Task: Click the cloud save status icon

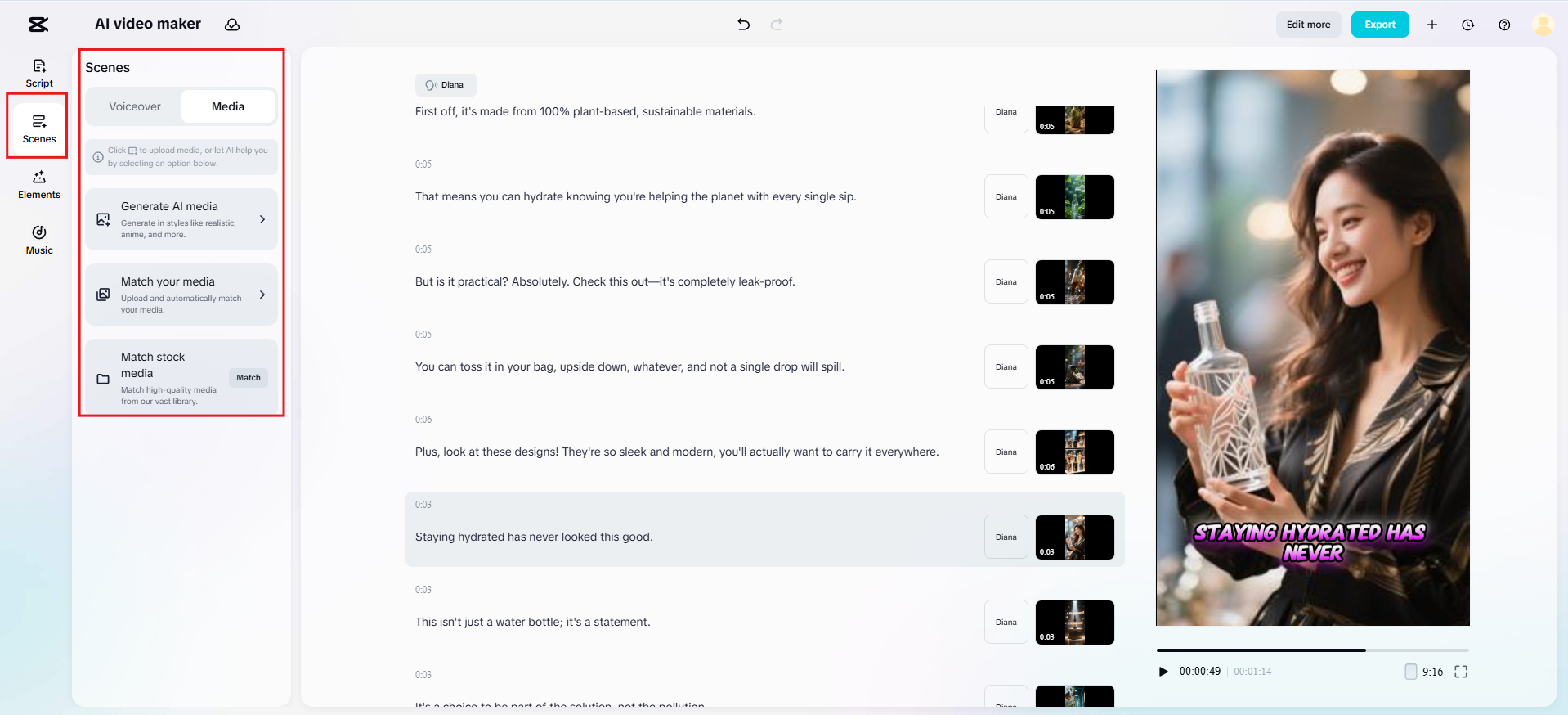Action: (x=232, y=25)
